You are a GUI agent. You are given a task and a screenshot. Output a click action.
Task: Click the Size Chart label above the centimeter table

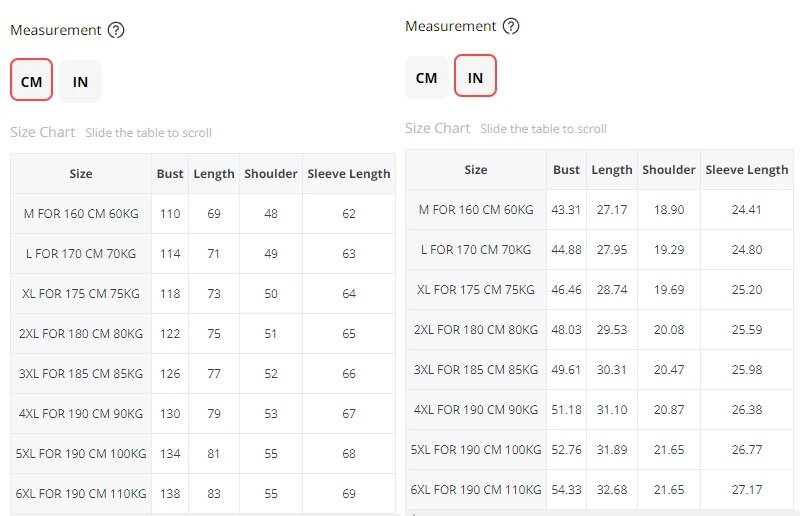pyautogui.click(x=42, y=132)
